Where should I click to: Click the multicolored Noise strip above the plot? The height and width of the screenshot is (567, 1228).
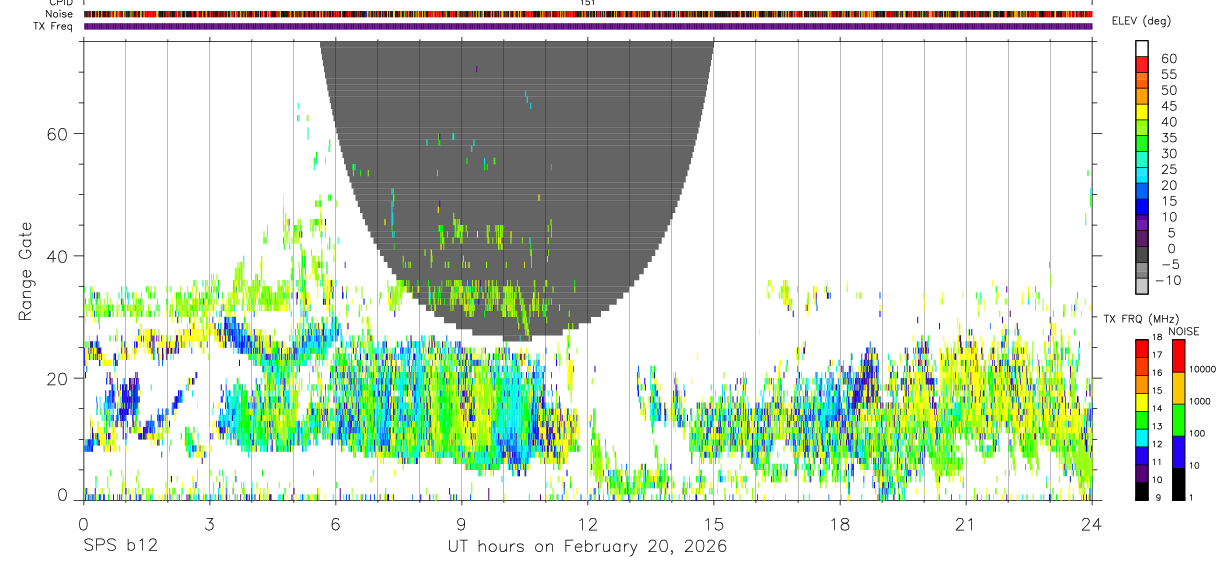point(588,14)
